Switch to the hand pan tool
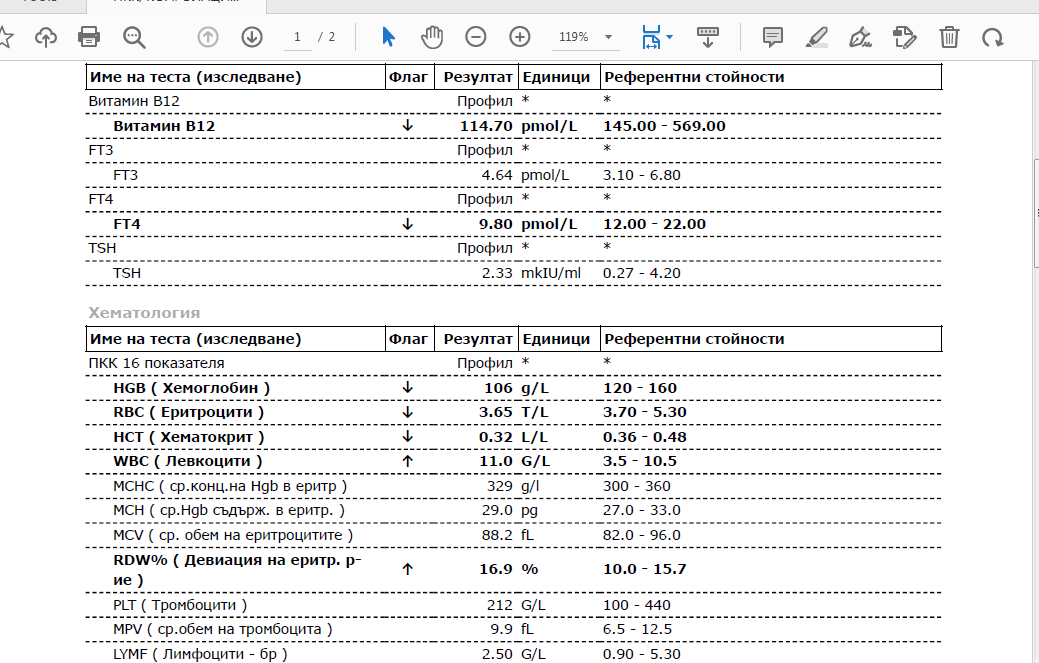The width and height of the screenshot is (1039, 663). pyautogui.click(x=432, y=37)
